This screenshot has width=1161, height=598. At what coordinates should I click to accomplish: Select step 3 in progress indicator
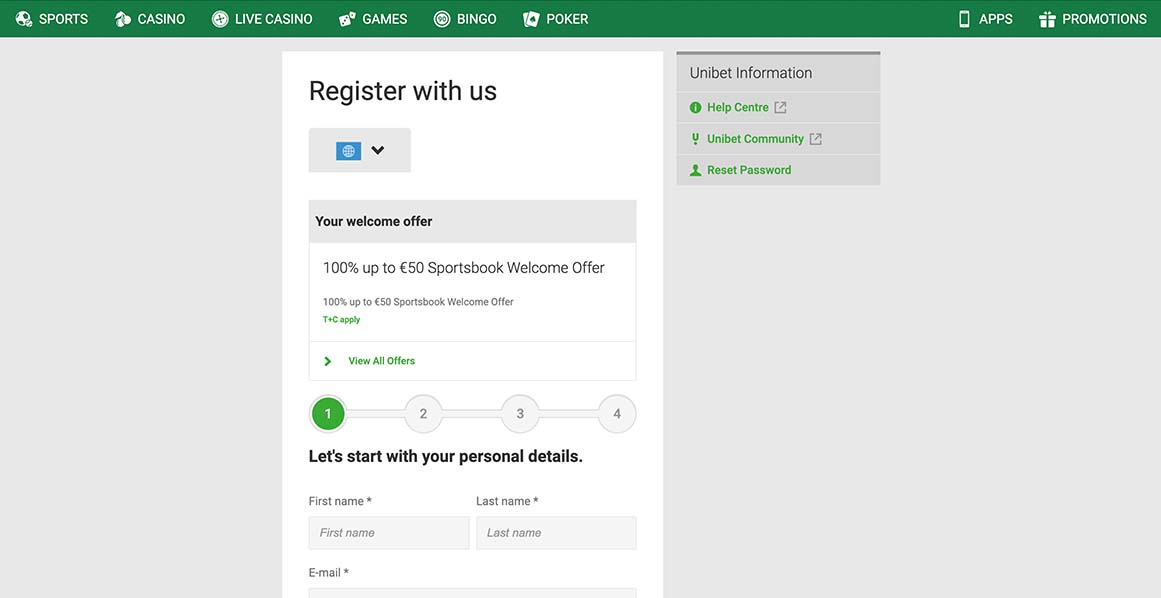point(520,414)
